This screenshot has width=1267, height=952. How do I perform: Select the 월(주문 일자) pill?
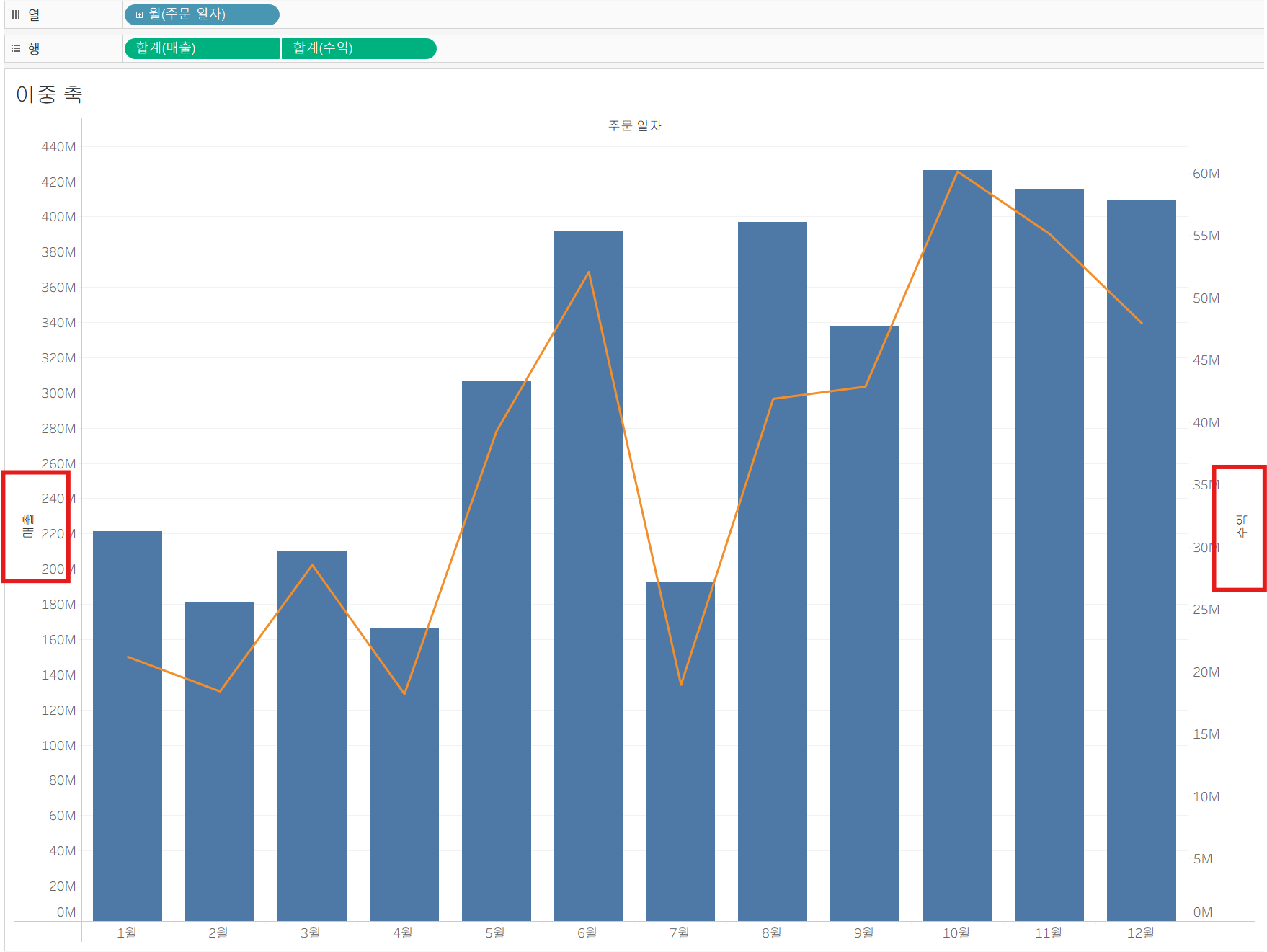coord(202,14)
